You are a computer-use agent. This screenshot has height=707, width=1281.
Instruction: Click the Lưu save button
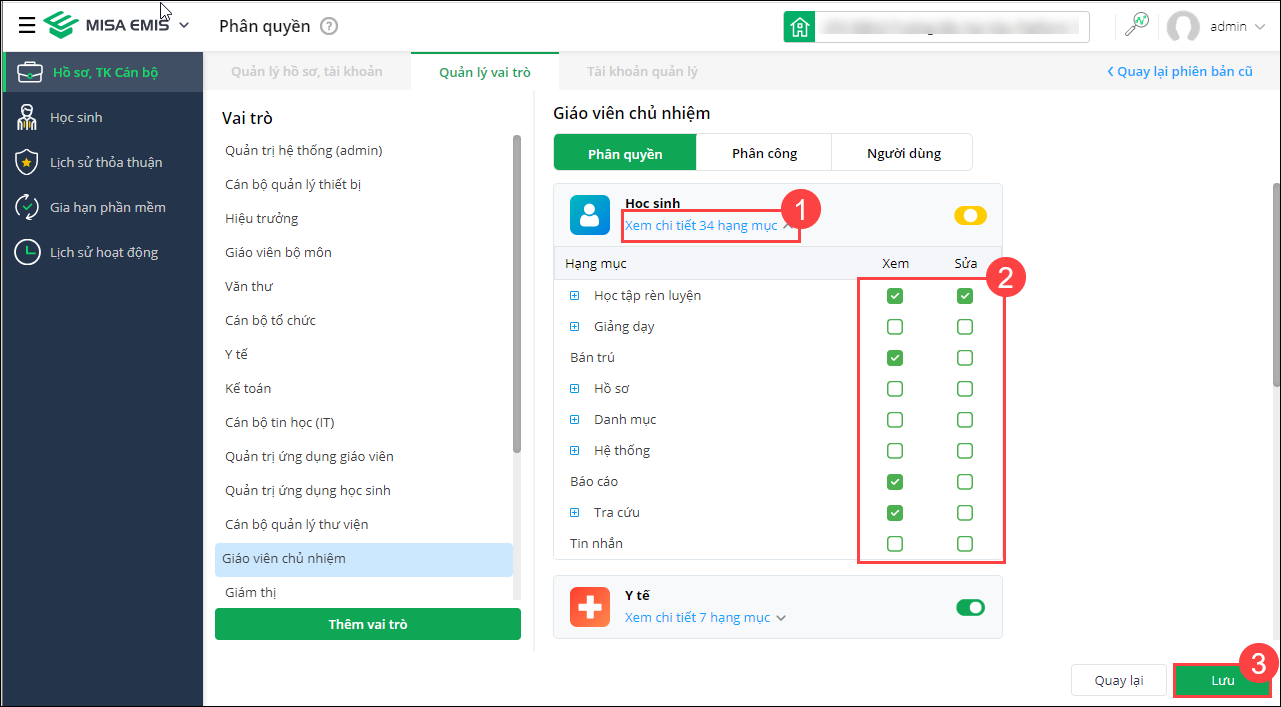(1223, 680)
